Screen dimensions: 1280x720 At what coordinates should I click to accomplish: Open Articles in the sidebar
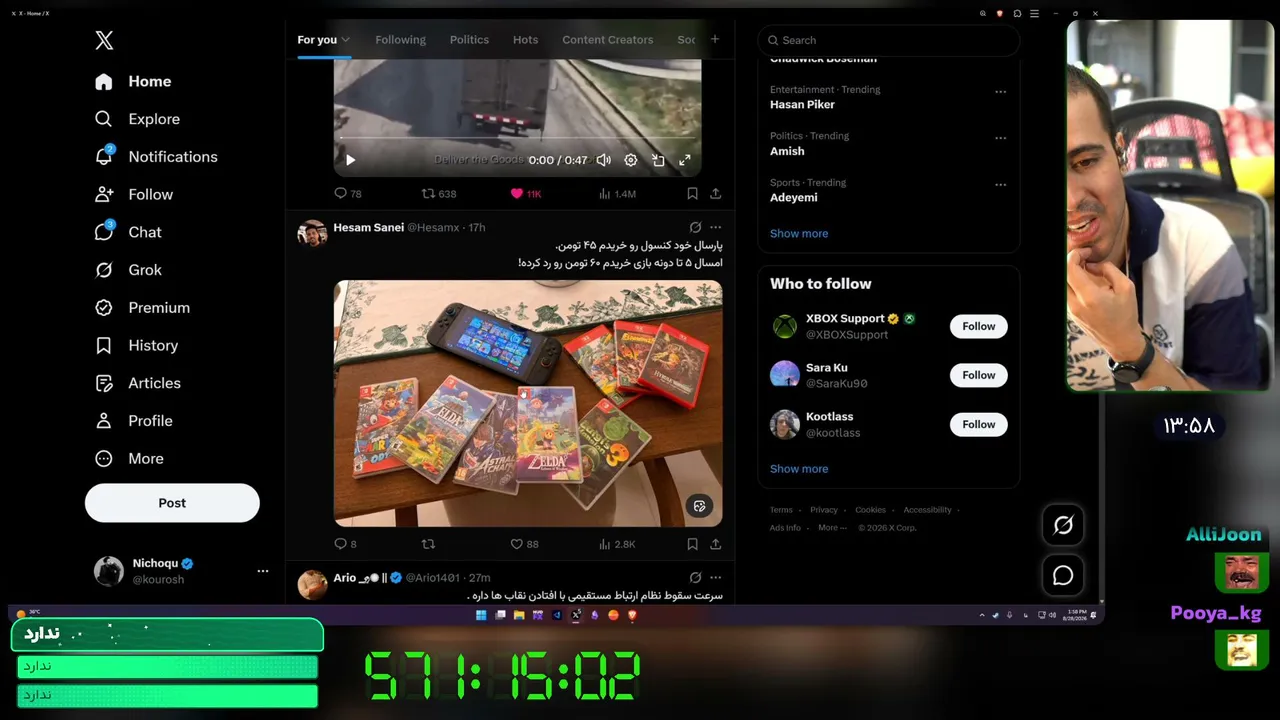(137, 383)
